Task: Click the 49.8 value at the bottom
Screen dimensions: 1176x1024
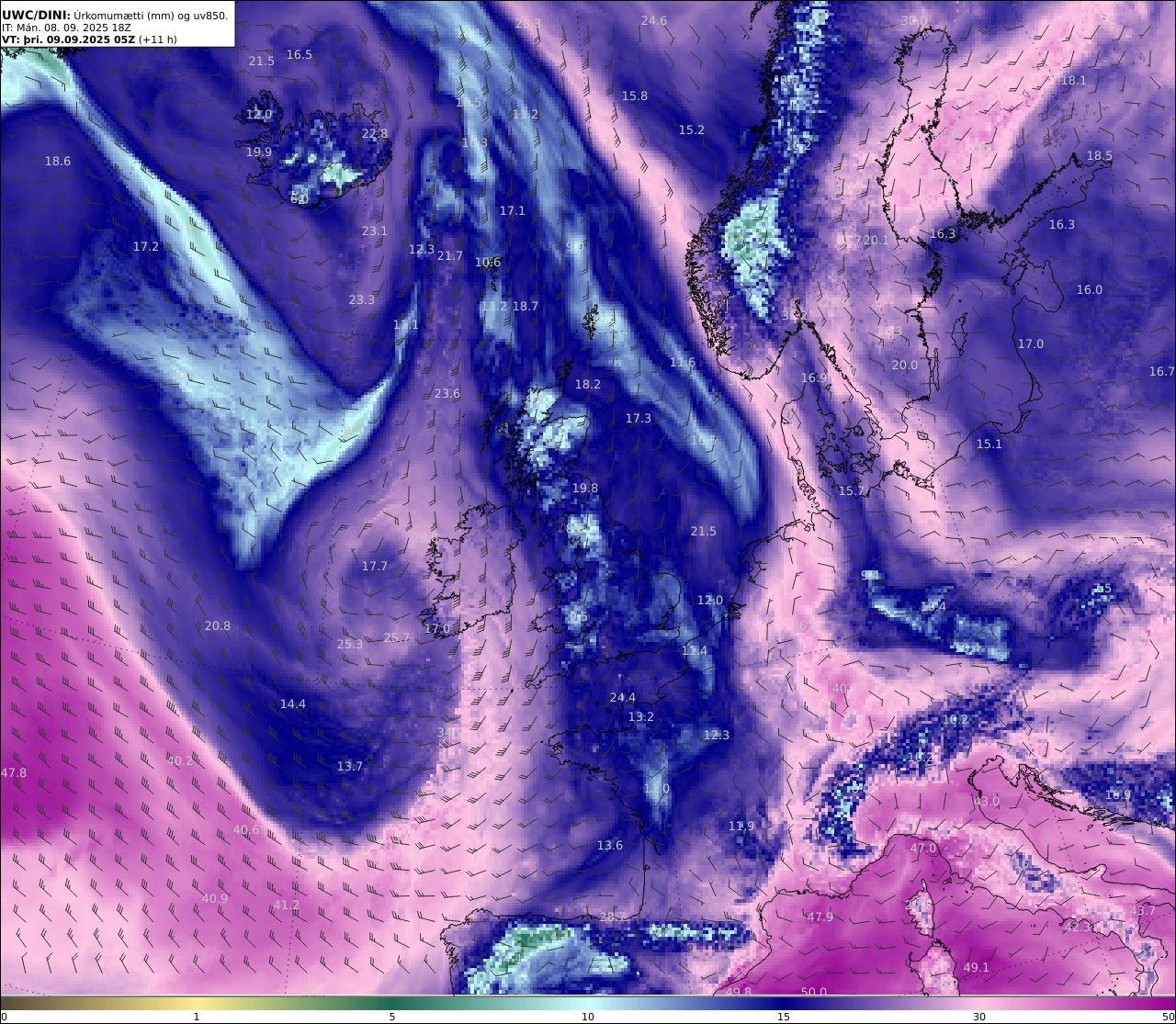Action: 739,992
